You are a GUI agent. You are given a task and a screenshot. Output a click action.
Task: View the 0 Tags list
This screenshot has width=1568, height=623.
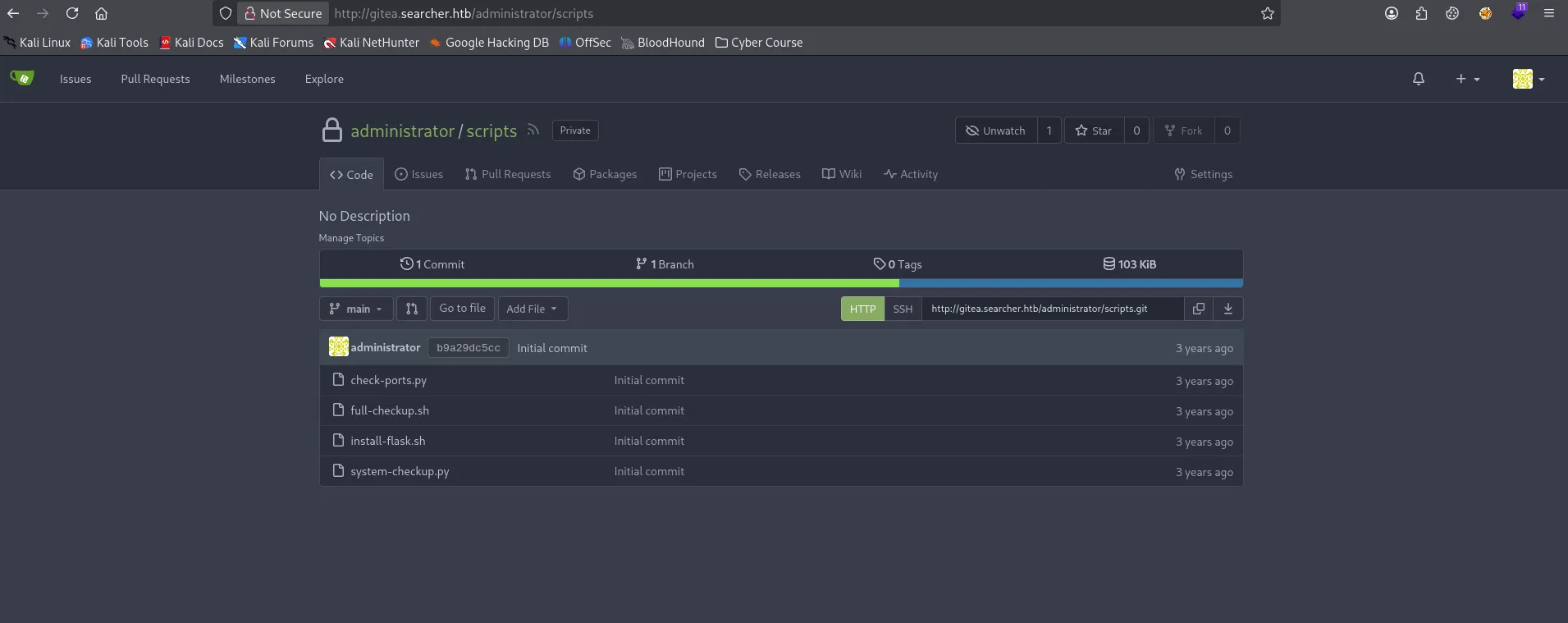click(898, 264)
